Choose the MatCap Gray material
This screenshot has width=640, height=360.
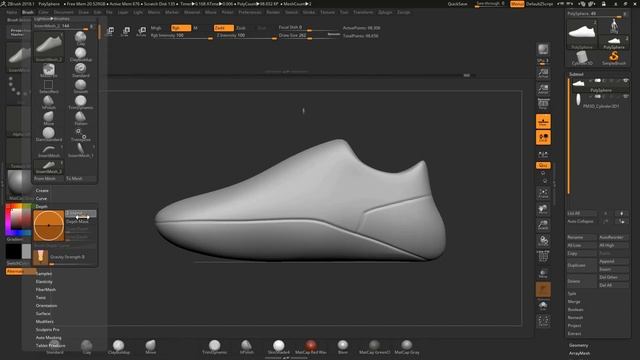[407, 347]
